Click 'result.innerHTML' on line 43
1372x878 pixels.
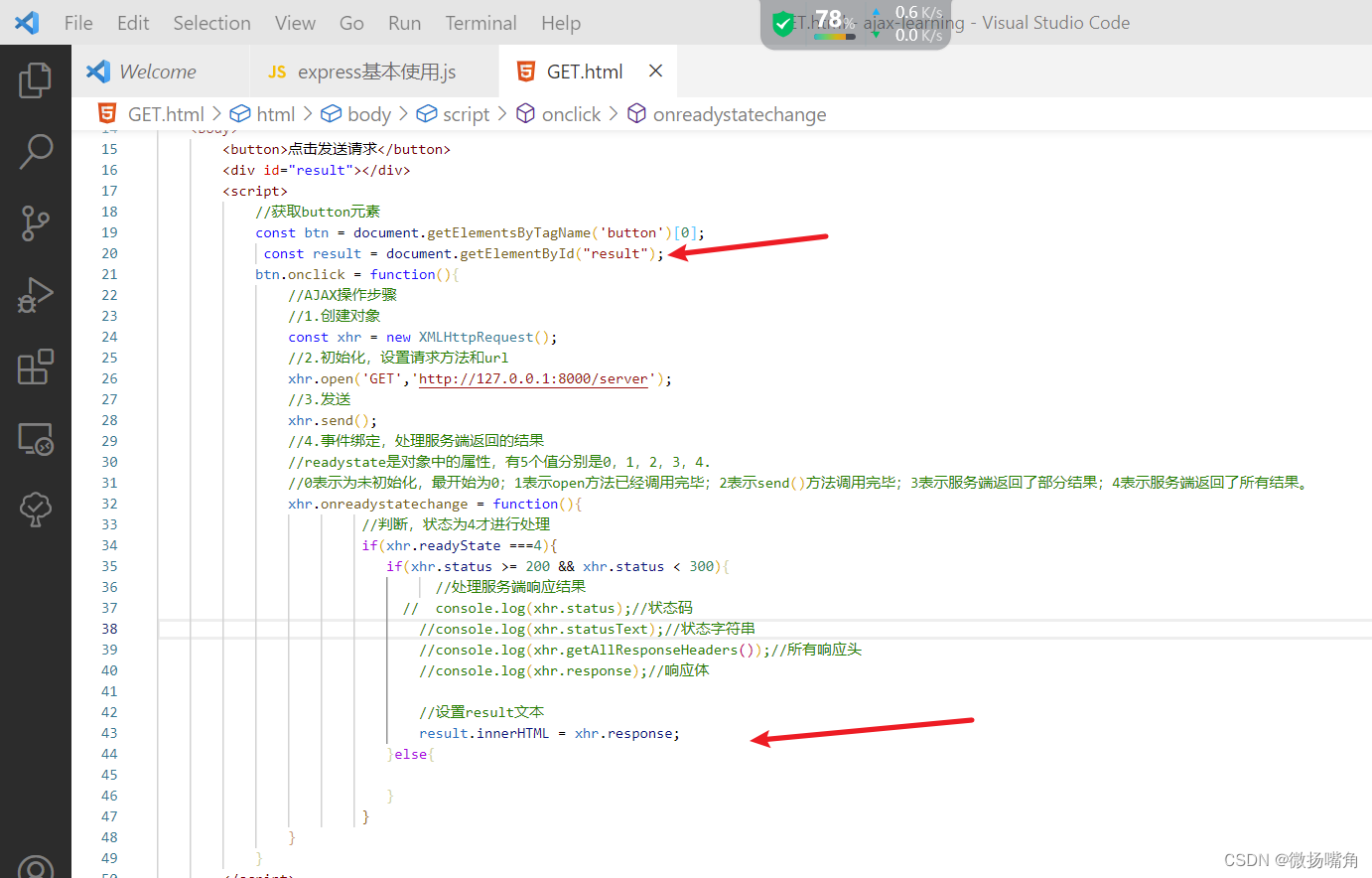[x=483, y=733]
